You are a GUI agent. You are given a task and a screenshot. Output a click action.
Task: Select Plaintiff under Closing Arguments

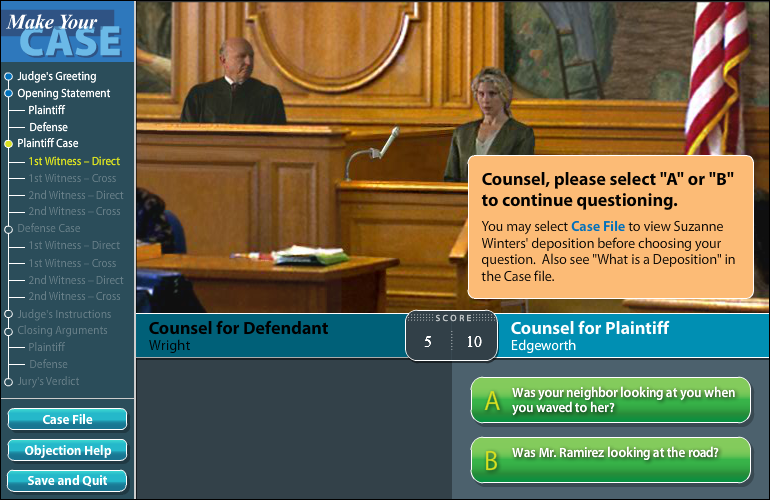(x=46, y=347)
